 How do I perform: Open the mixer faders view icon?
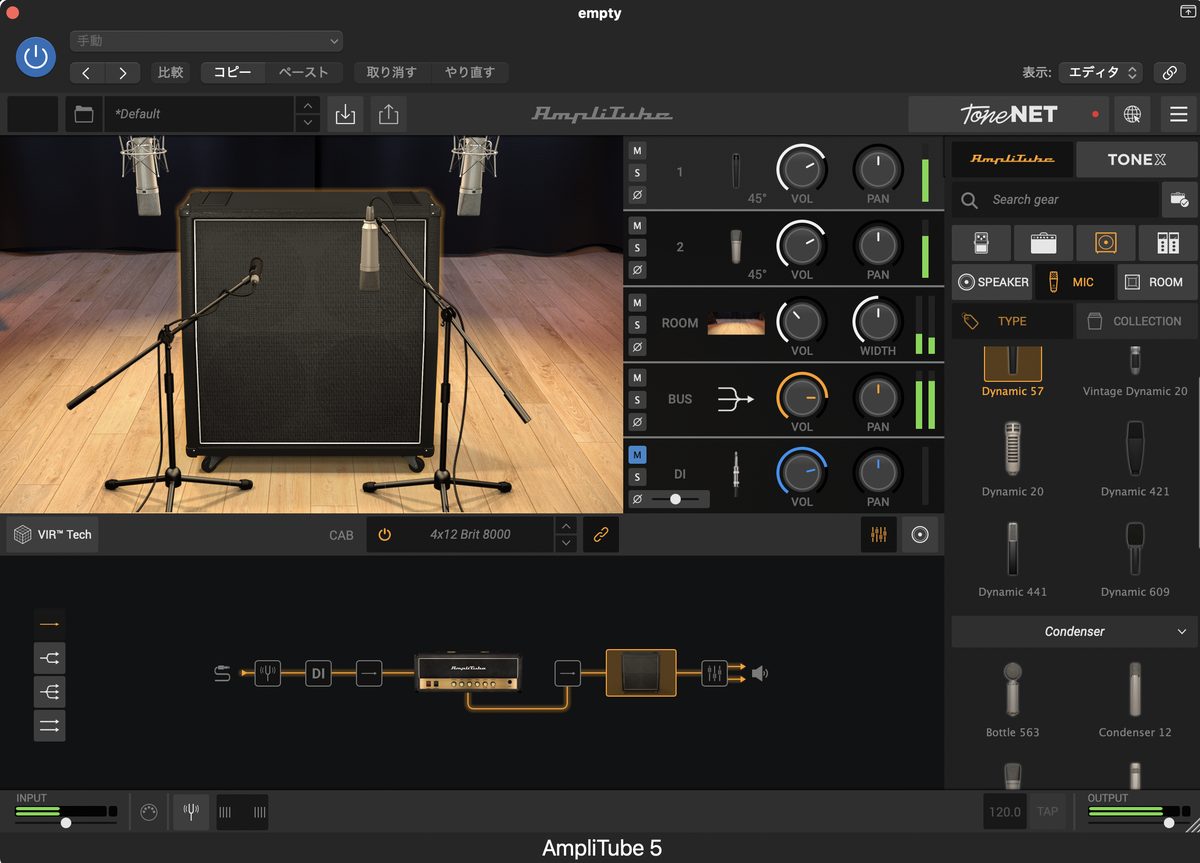(879, 535)
